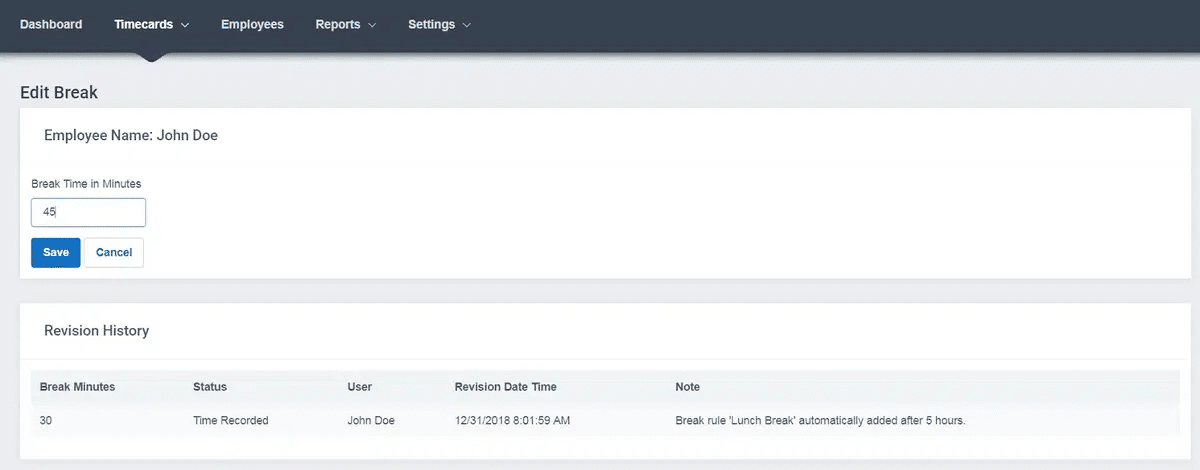
Task: Go to the Dashboard menu item
Action: [x=51, y=24]
